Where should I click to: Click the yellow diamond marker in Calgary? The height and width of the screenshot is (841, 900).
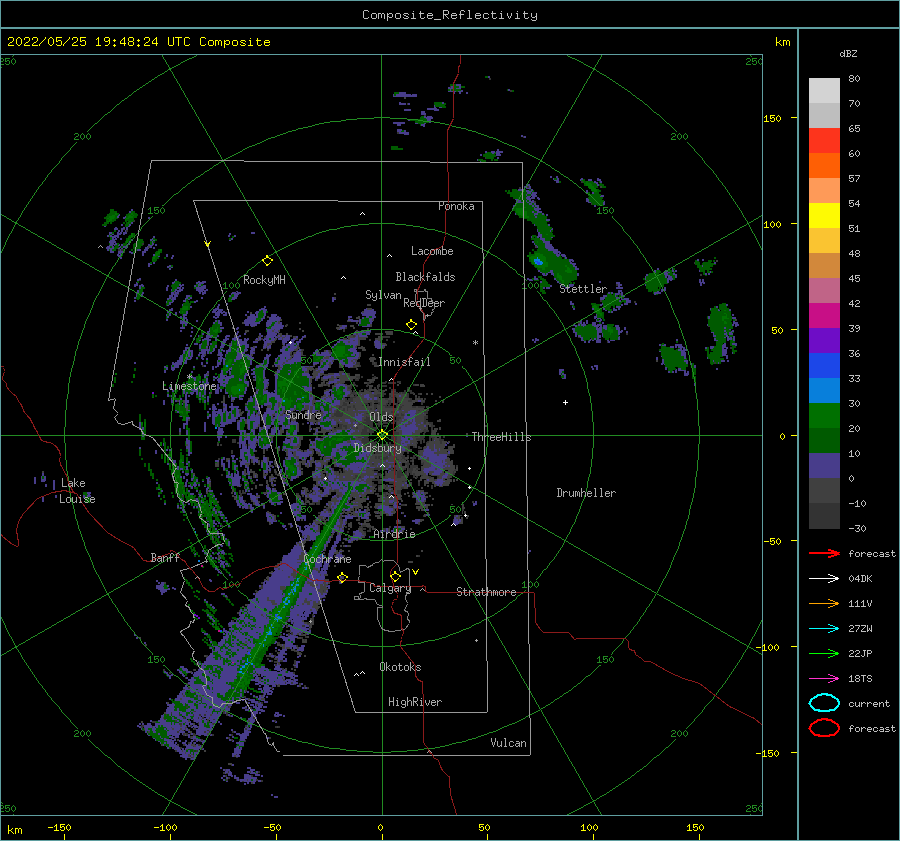click(395, 576)
